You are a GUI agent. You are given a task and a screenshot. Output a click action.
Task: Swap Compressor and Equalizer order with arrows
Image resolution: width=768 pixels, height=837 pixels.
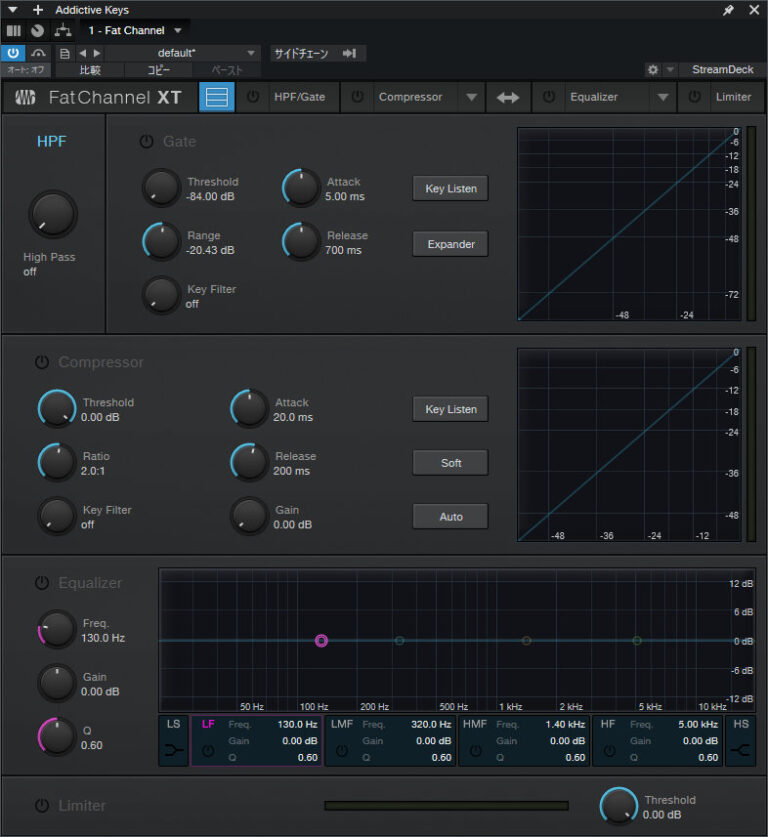click(508, 97)
